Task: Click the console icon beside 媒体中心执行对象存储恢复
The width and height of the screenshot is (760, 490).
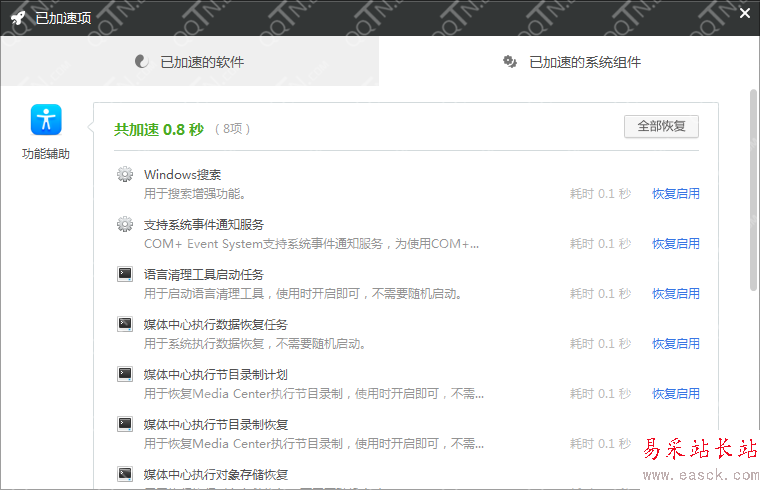Action: (x=125, y=474)
